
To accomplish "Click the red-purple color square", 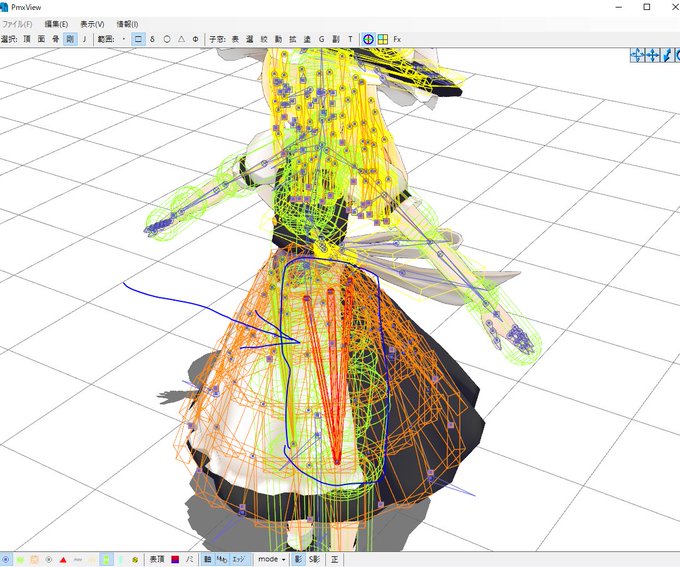I will click(x=175, y=560).
